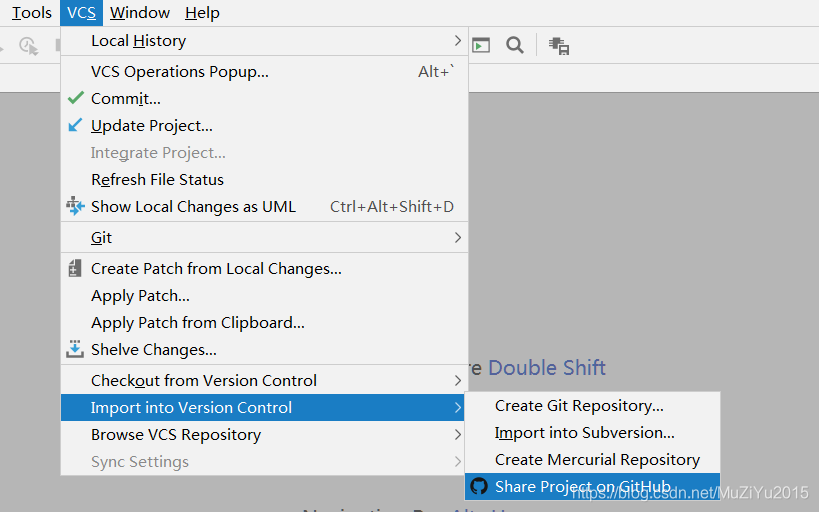Click the project structure toolbar icon
Screen dimensions: 819x512
click(x=559, y=46)
